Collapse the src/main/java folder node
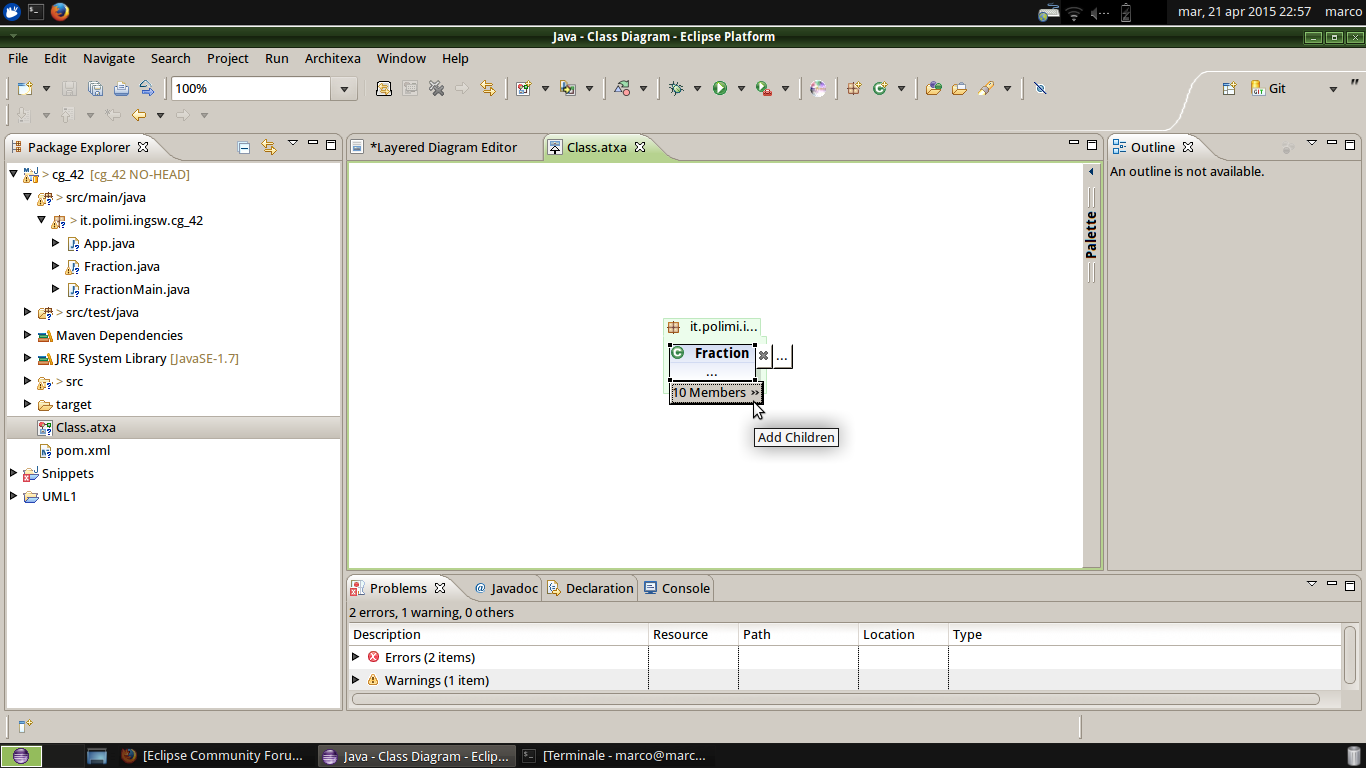The height and width of the screenshot is (768, 1366). (27, 197)
